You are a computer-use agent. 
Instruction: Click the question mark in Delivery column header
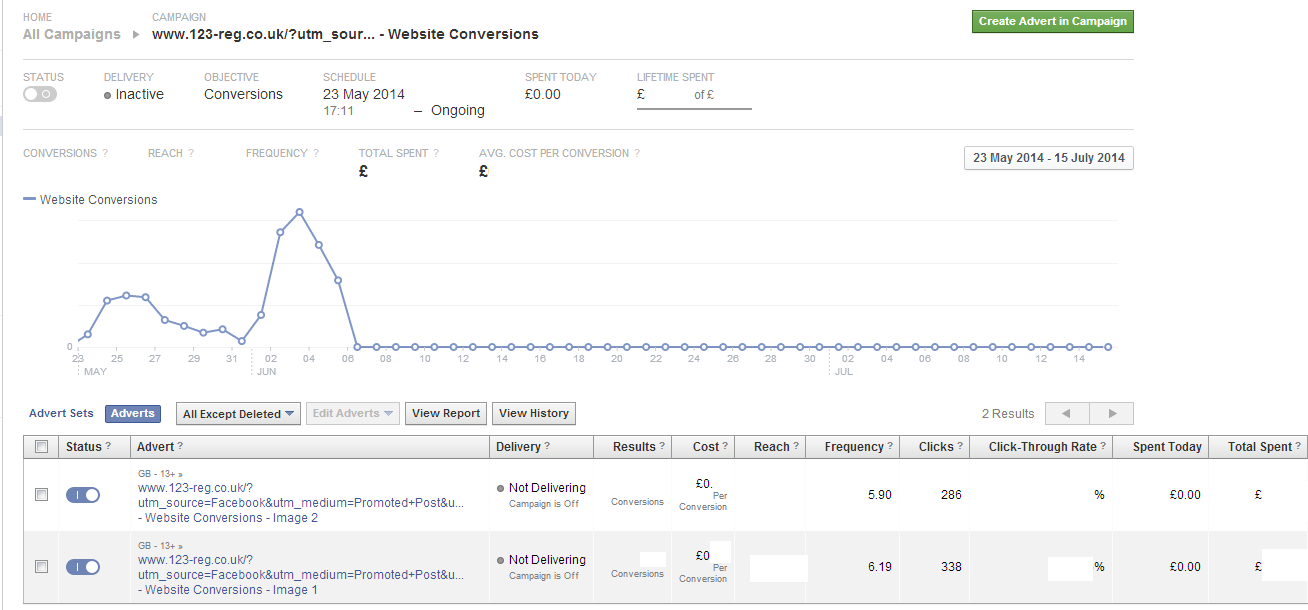pyautogui.click(x=548, y=447)
